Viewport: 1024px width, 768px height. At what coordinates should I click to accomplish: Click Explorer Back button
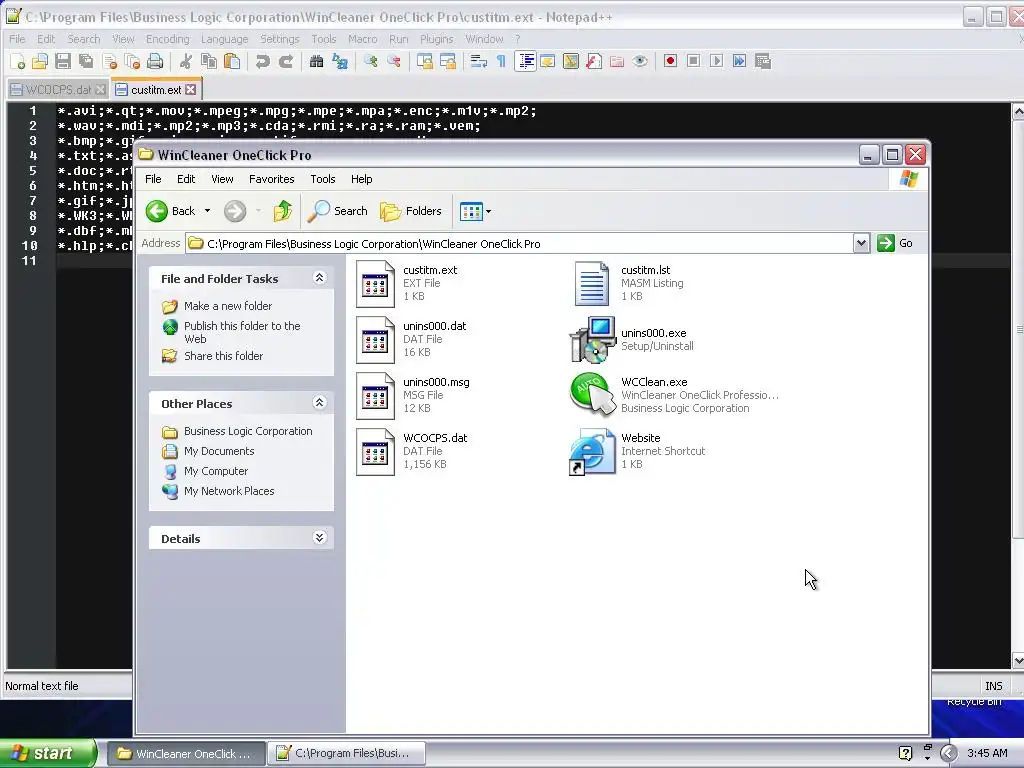(171, 211)
